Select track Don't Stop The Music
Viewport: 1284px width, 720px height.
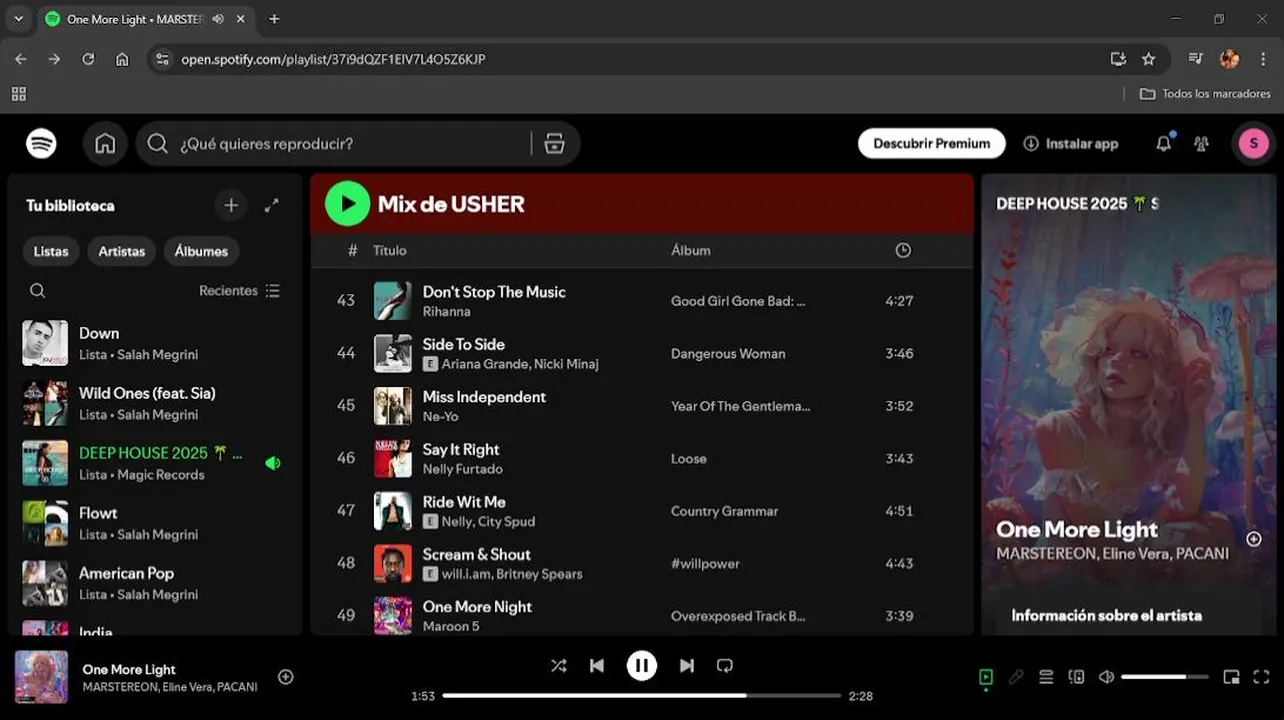642,301
